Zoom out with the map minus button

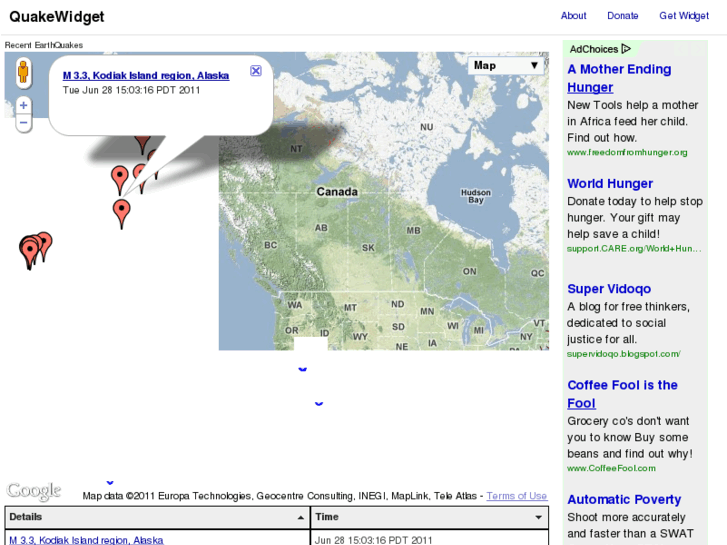[x=24, y=123]
